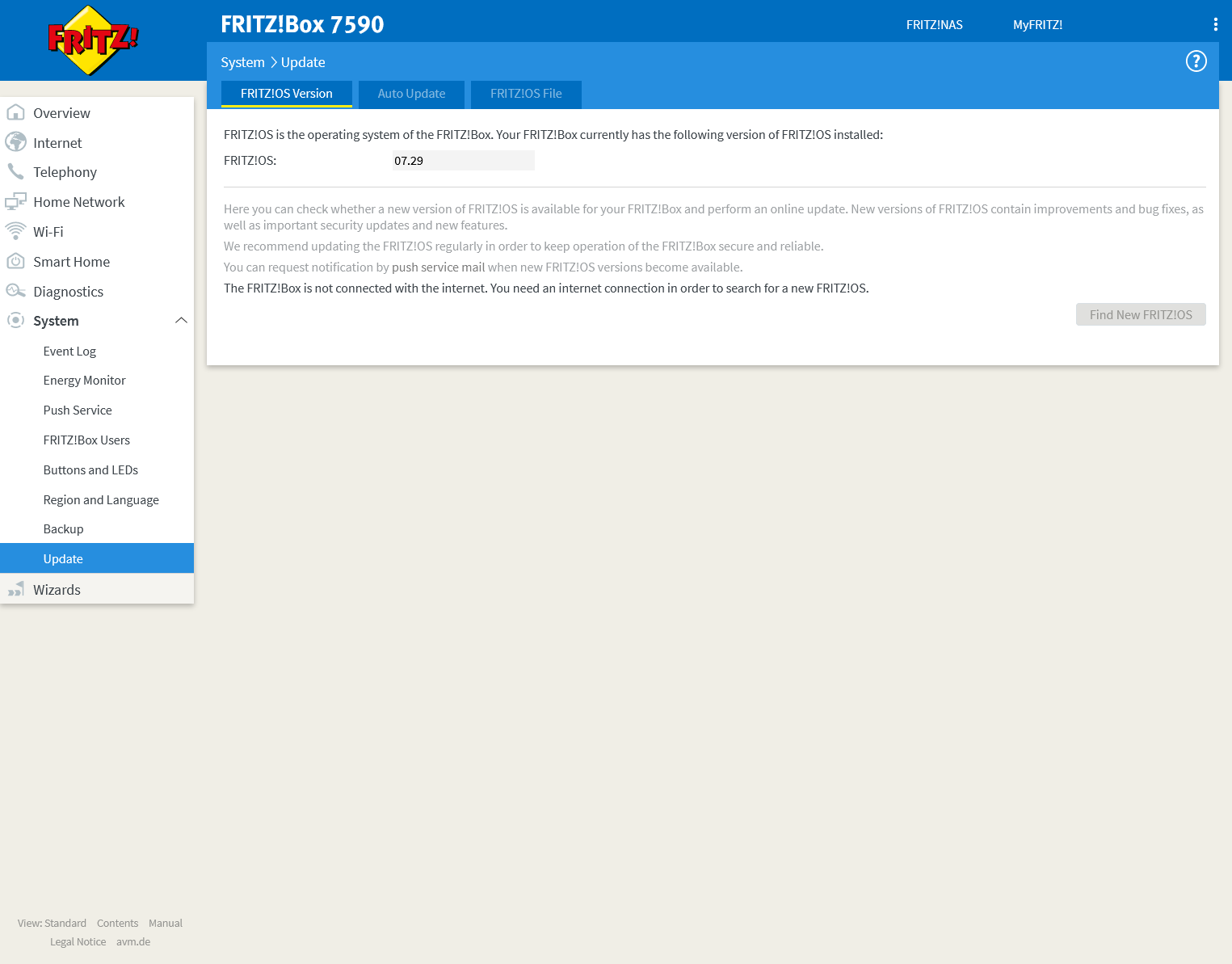
Task: Click the FRITZ!Box 7590 title
Action: (x=302, y=24)
